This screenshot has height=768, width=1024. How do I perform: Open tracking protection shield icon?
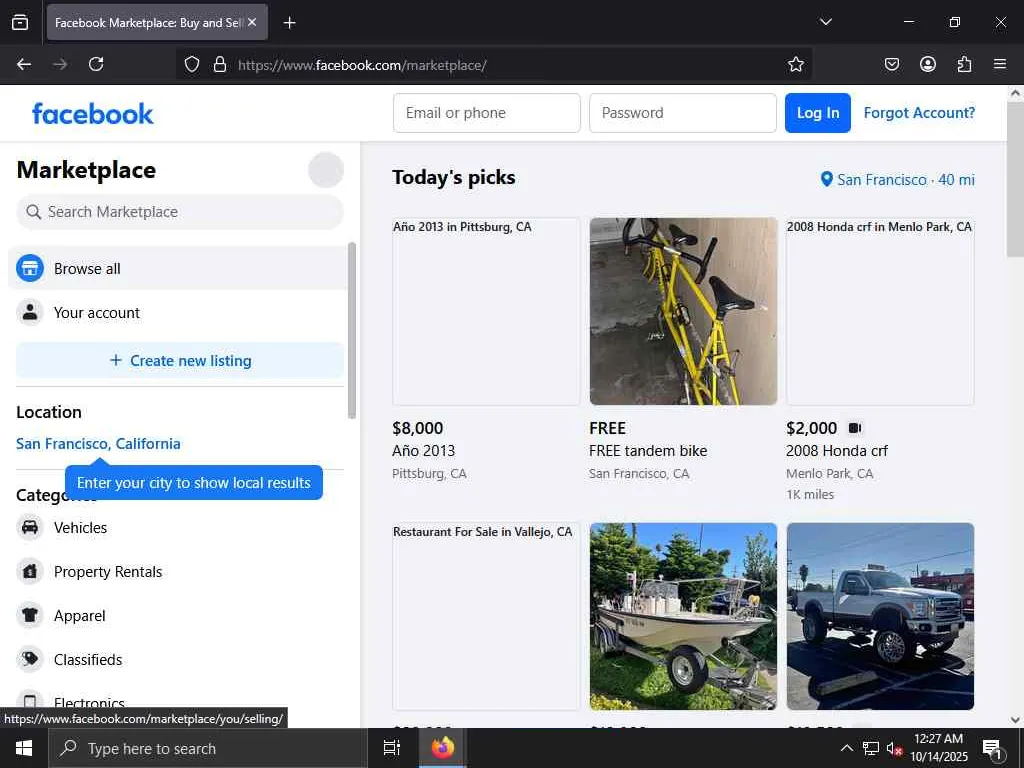point(191,64)
